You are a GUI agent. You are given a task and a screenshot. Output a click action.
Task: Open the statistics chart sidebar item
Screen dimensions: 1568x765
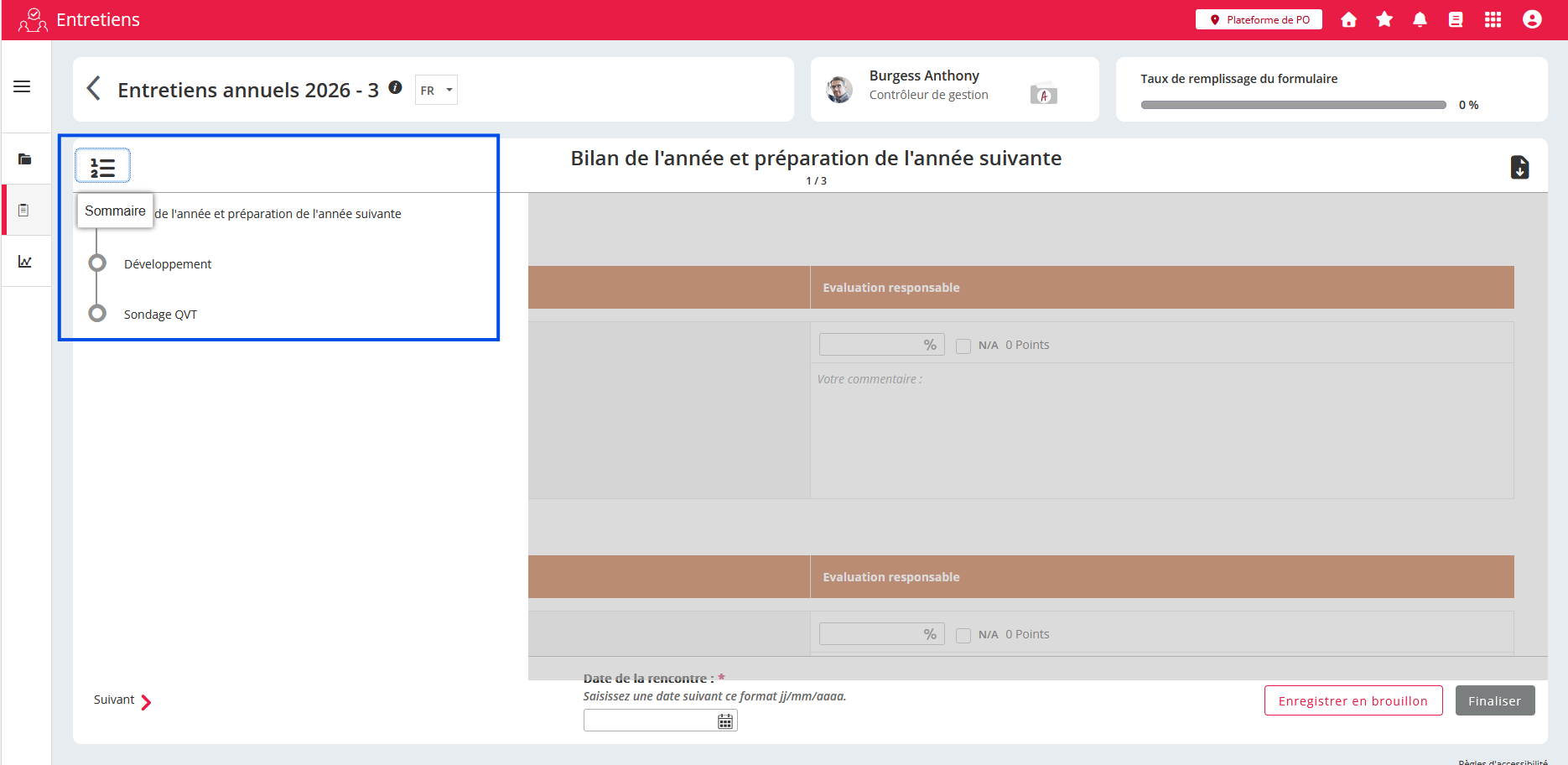[x=25, y=262]
